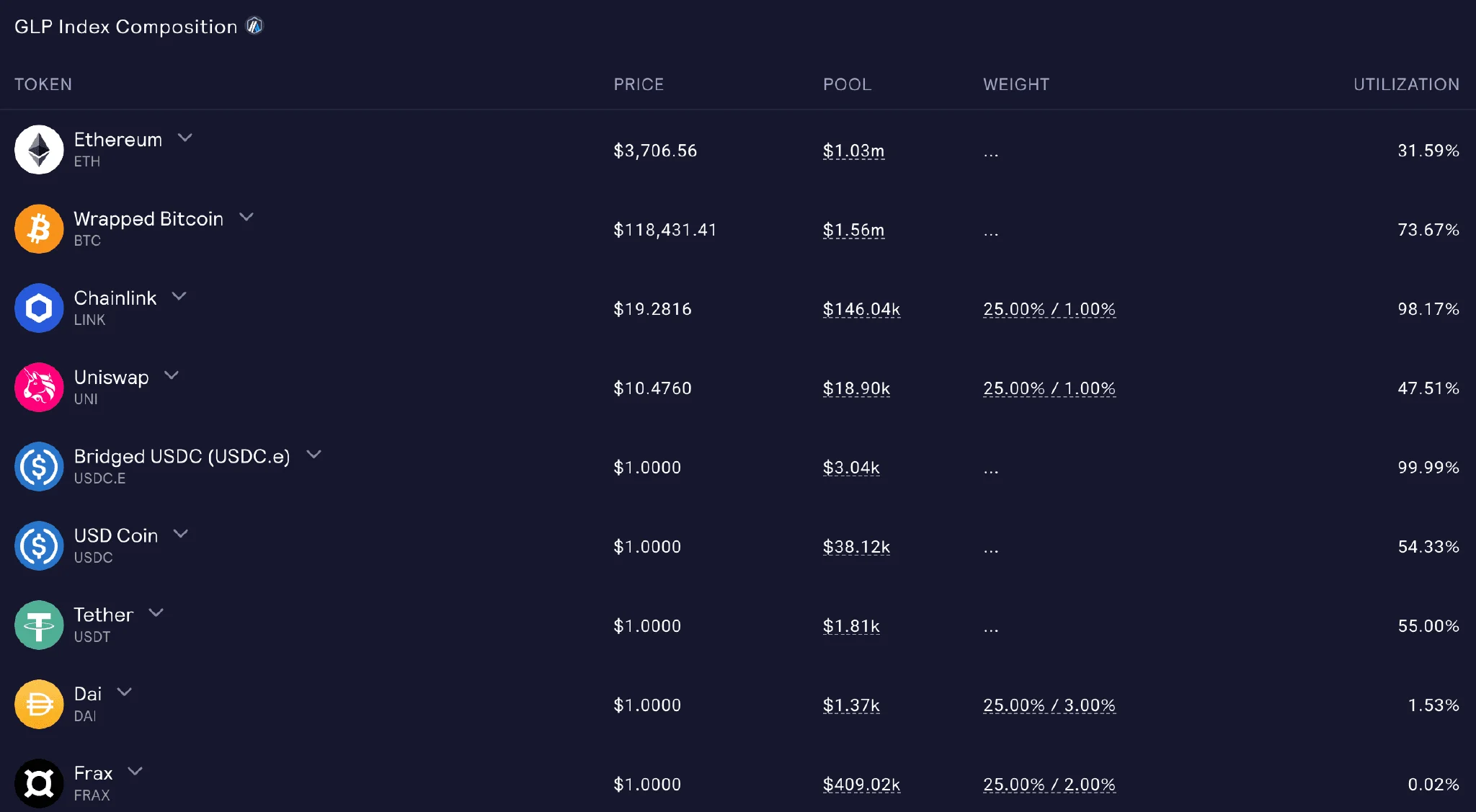Expand the Chainlink token options chevron
The image size is (1476, 812).
(179, 296)
